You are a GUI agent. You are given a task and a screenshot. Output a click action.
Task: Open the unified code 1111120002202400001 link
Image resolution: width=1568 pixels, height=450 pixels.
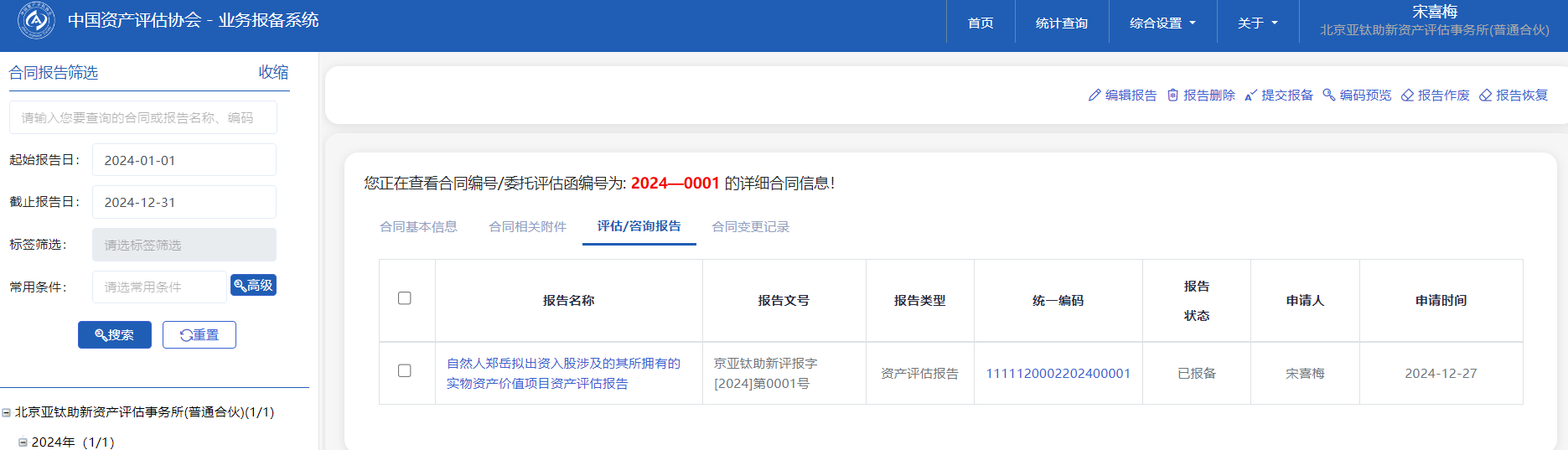tap(1058, 374)
